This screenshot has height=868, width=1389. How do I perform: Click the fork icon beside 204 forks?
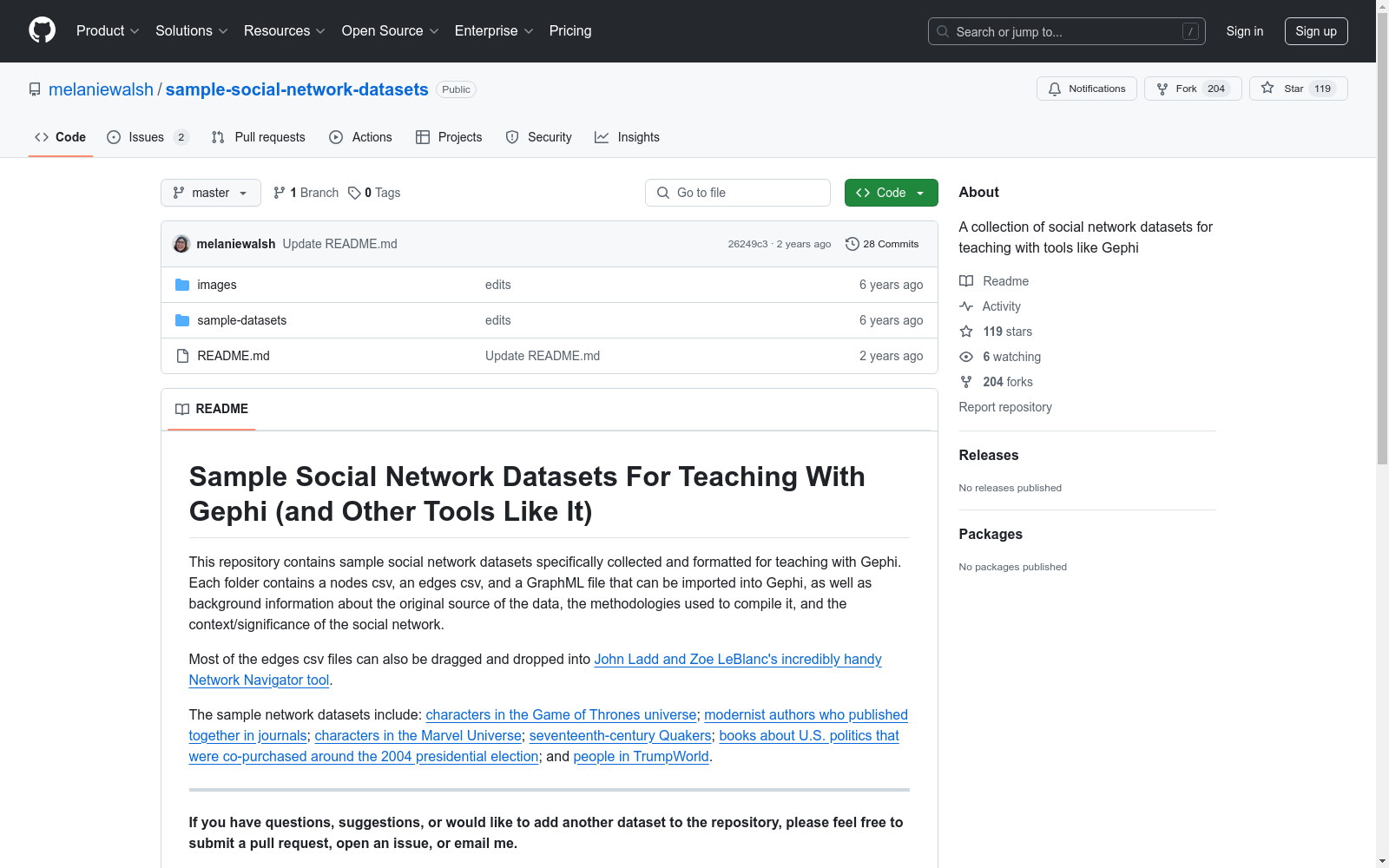click(966, 382)
